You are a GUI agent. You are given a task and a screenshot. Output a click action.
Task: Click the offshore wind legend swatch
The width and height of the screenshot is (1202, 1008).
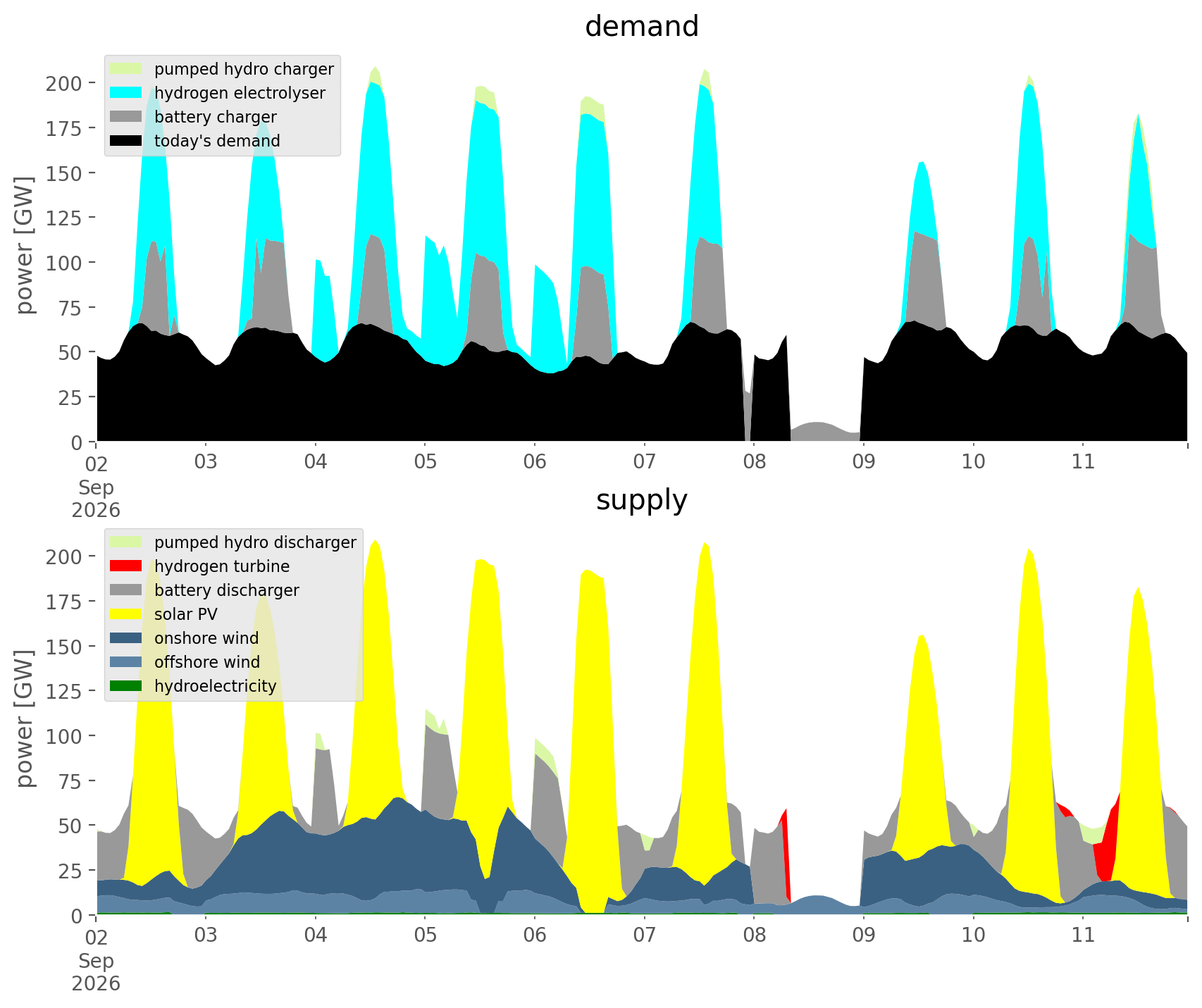[126, 662]
